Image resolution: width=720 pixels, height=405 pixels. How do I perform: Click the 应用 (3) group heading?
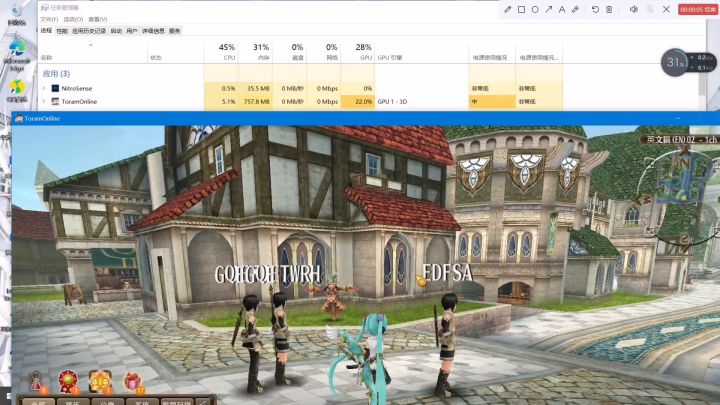coord(56,73)
